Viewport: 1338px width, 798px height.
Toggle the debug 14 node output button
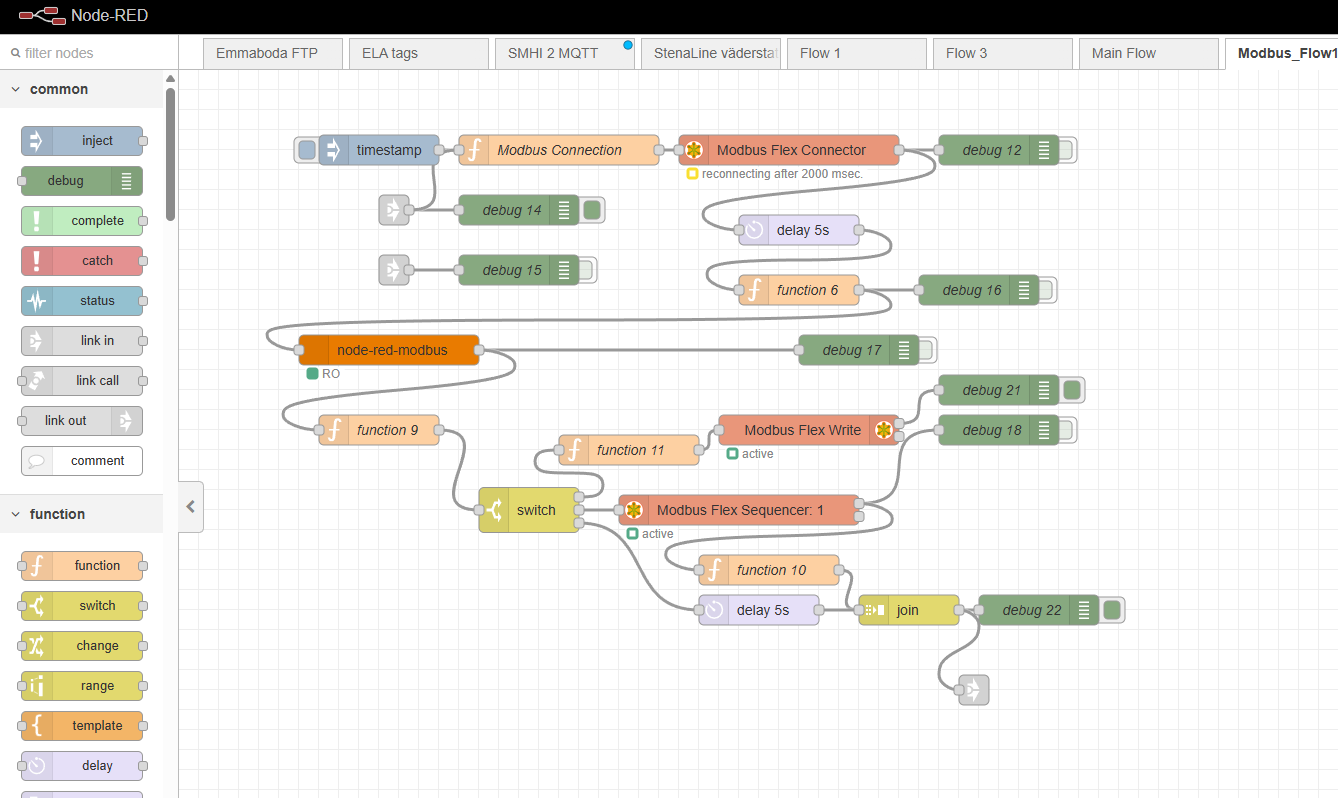pyautogui.click(x=592, y=210)
